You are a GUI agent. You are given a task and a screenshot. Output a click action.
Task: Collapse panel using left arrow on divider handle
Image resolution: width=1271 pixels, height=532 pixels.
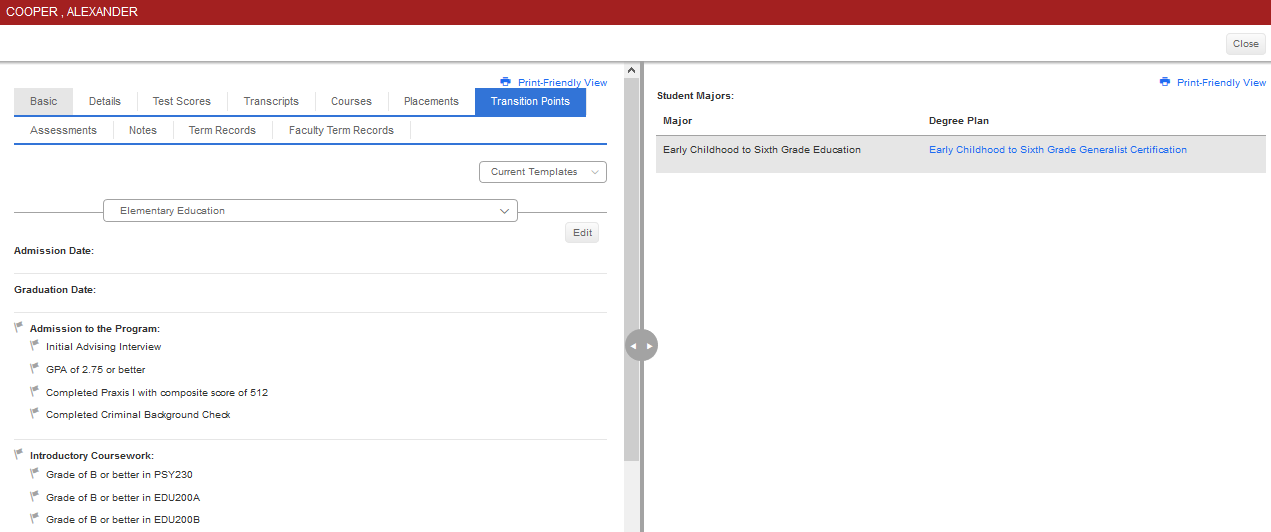click(x=633, y=345)
